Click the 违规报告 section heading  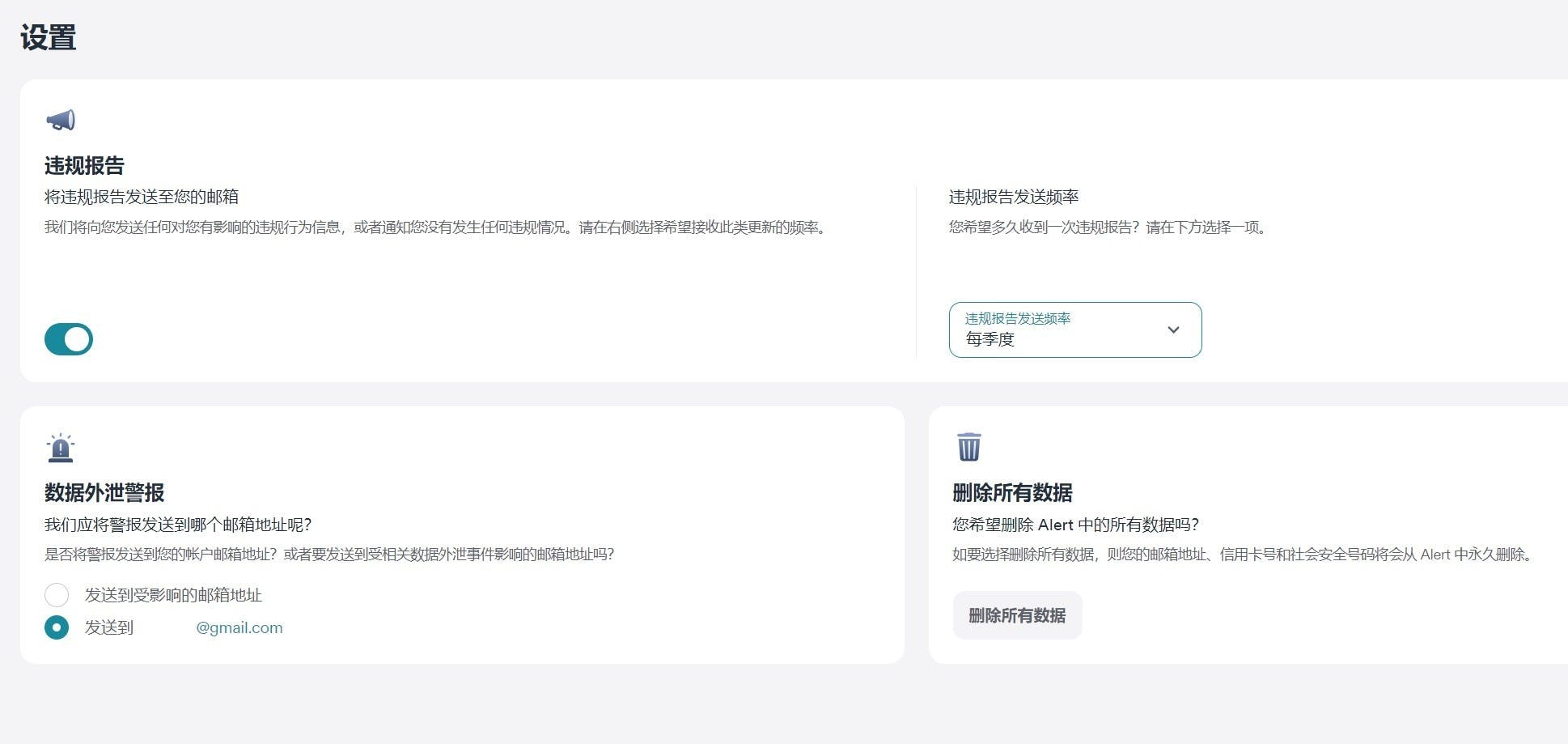tap(84, 165)
